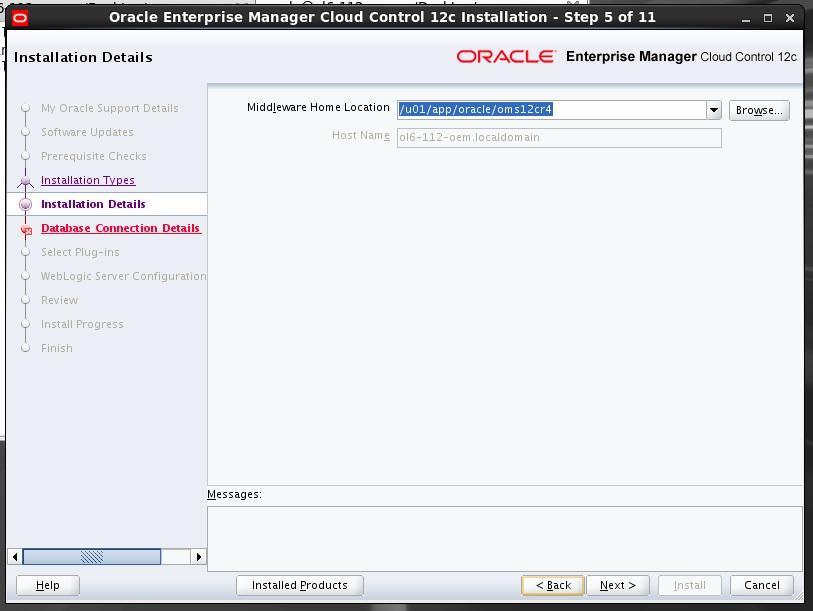813x611 pixels.
Task: Proceed with the Next button
Action: coord(618,585)
